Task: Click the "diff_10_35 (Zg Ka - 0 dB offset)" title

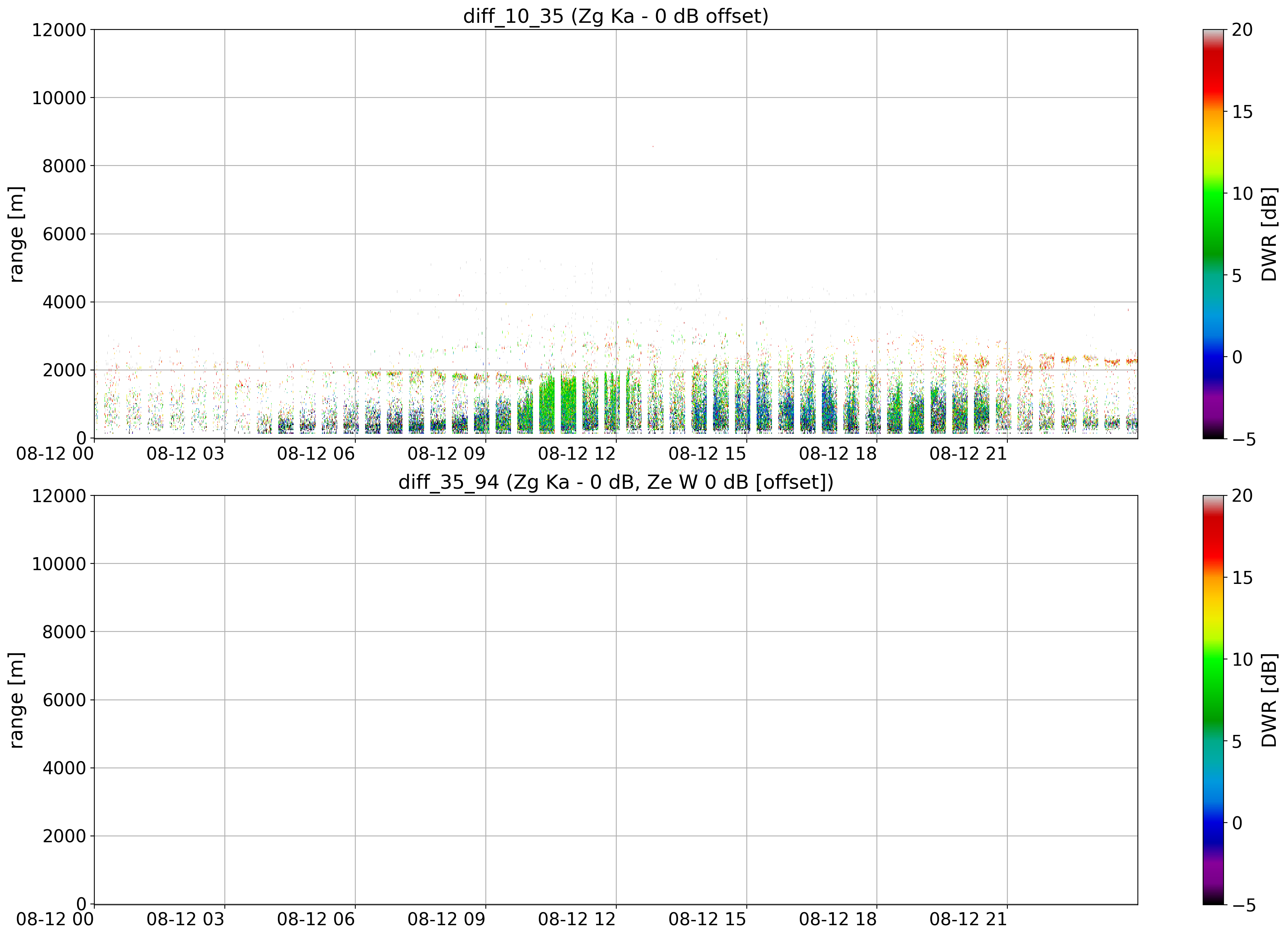Action: [616, 16]
